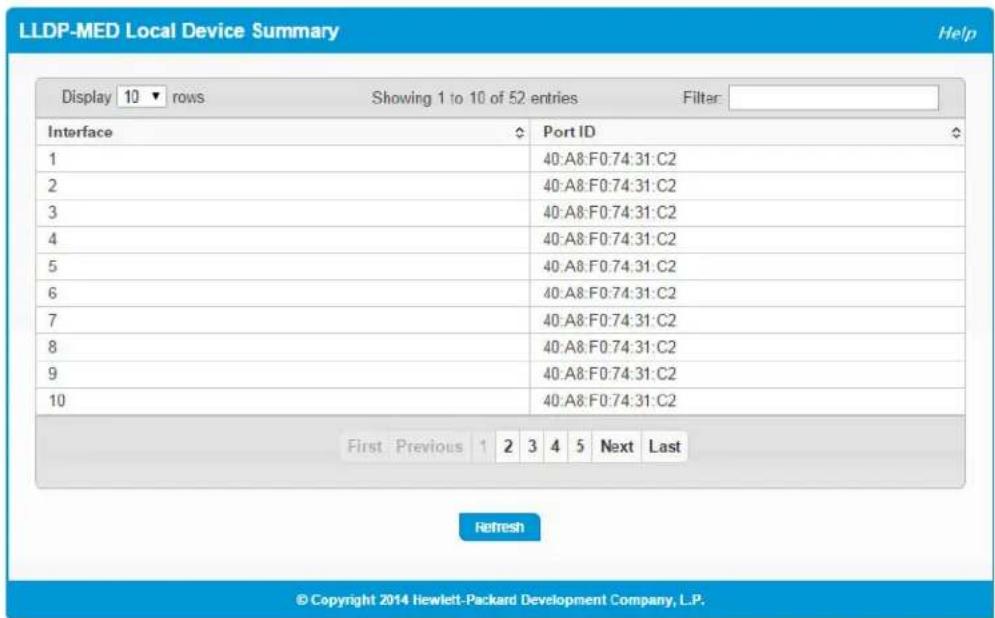Select the Port ID column header
The width and height of the screenshot is (995, 618).
click(x=748, y=132)
